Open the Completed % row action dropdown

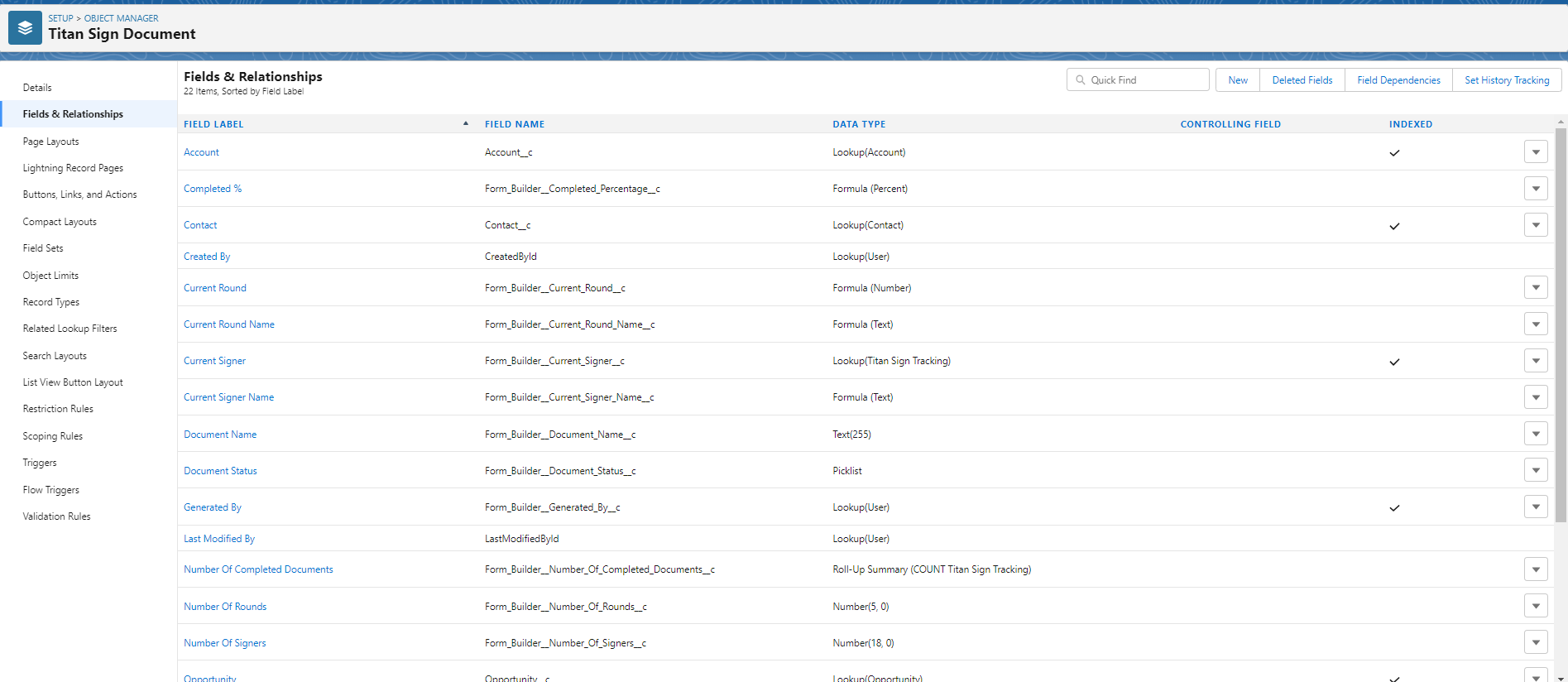(1536, 189)
